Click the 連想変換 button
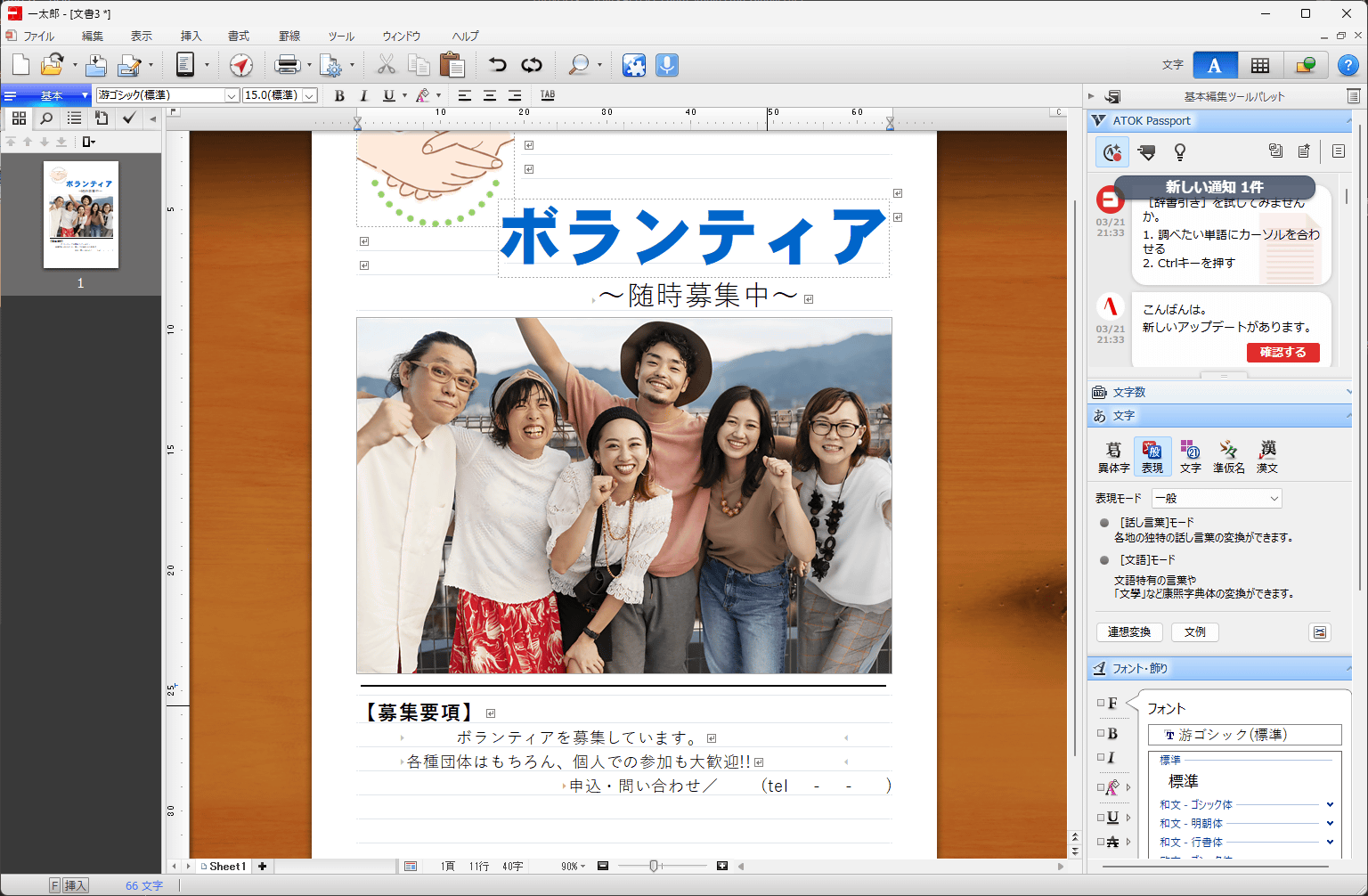Image resolution: width=1368 pixels, height=896 pixels. (1128, 632)
